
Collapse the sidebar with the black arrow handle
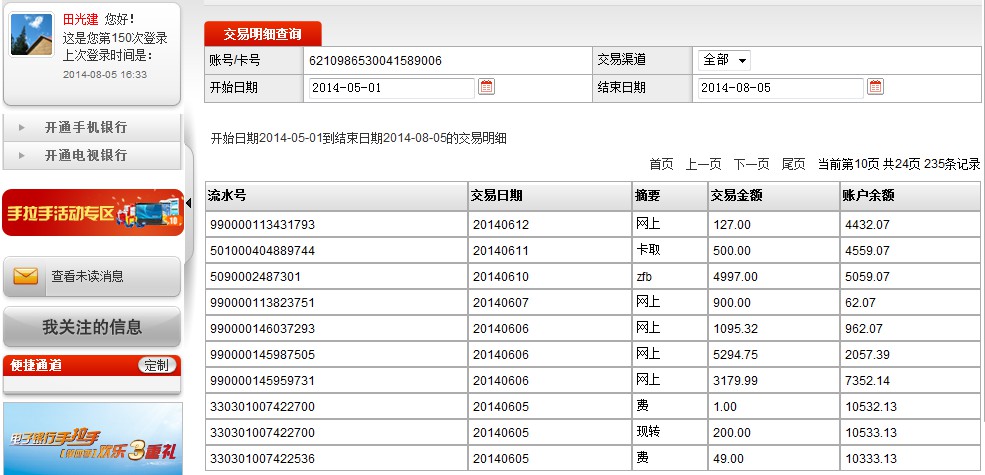coord(188,204)
